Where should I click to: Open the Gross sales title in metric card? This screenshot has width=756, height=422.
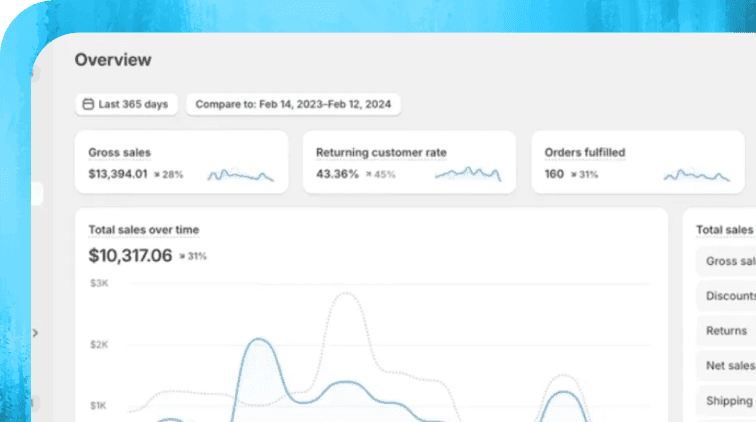tap(120, 153)
